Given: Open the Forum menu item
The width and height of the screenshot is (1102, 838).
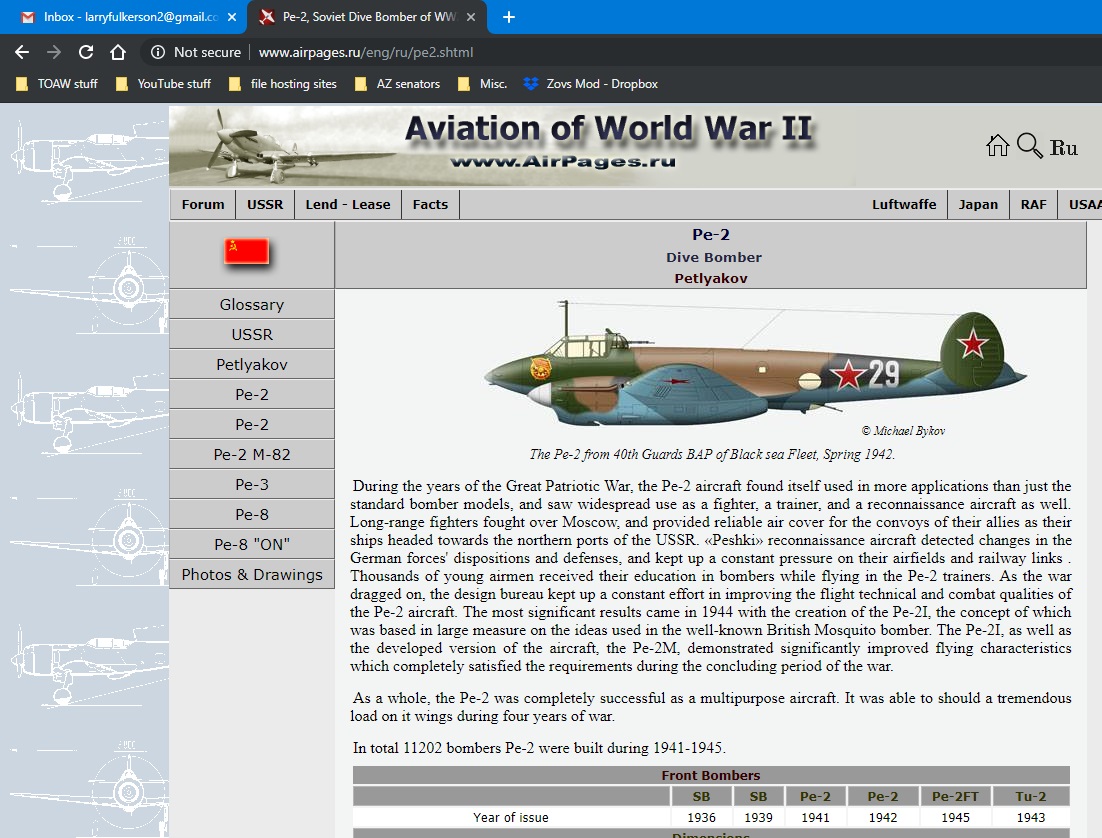Looking at the screenshot, I should pos(203,205).
